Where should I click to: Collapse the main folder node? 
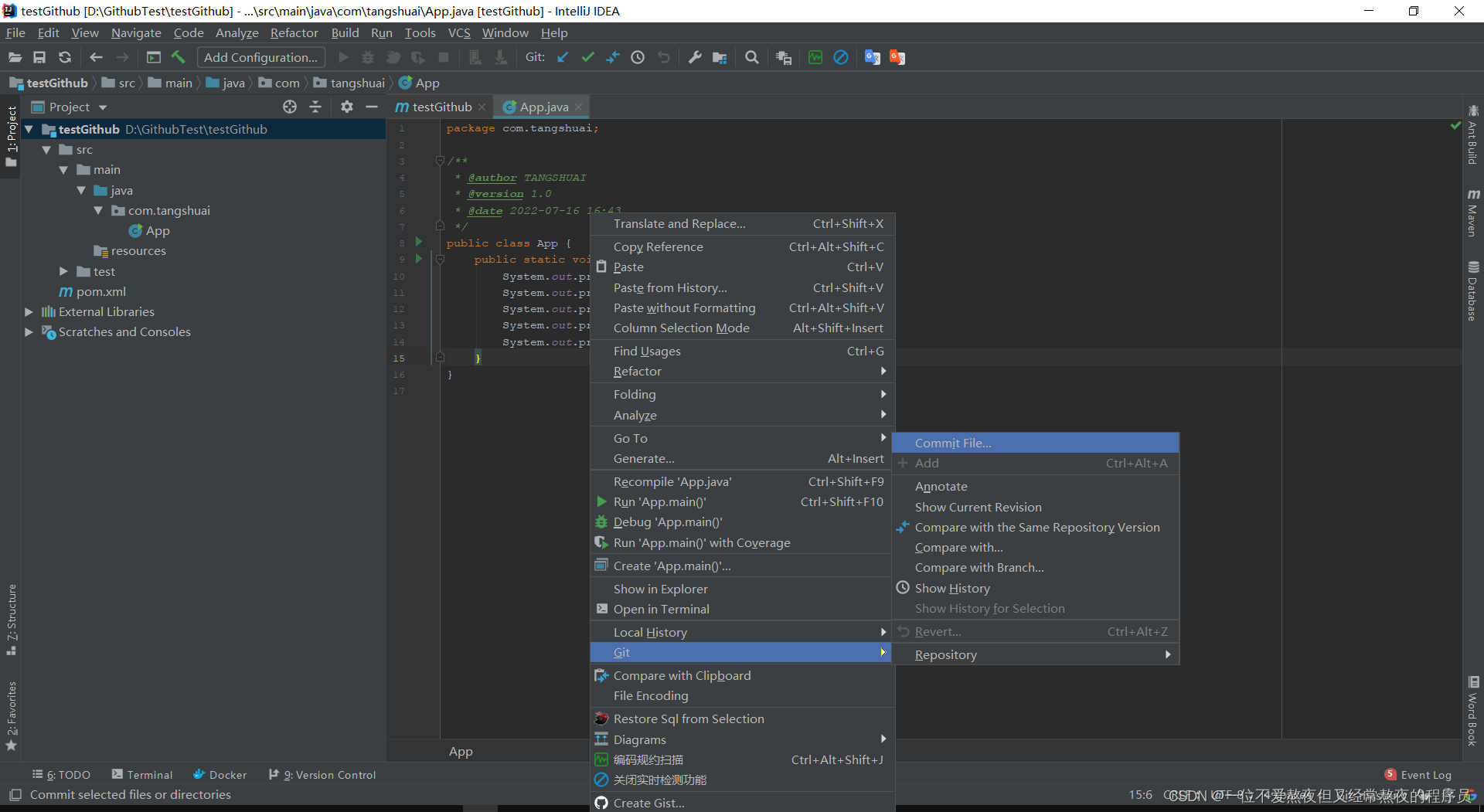pyautogui.click(x=63, y=169)
